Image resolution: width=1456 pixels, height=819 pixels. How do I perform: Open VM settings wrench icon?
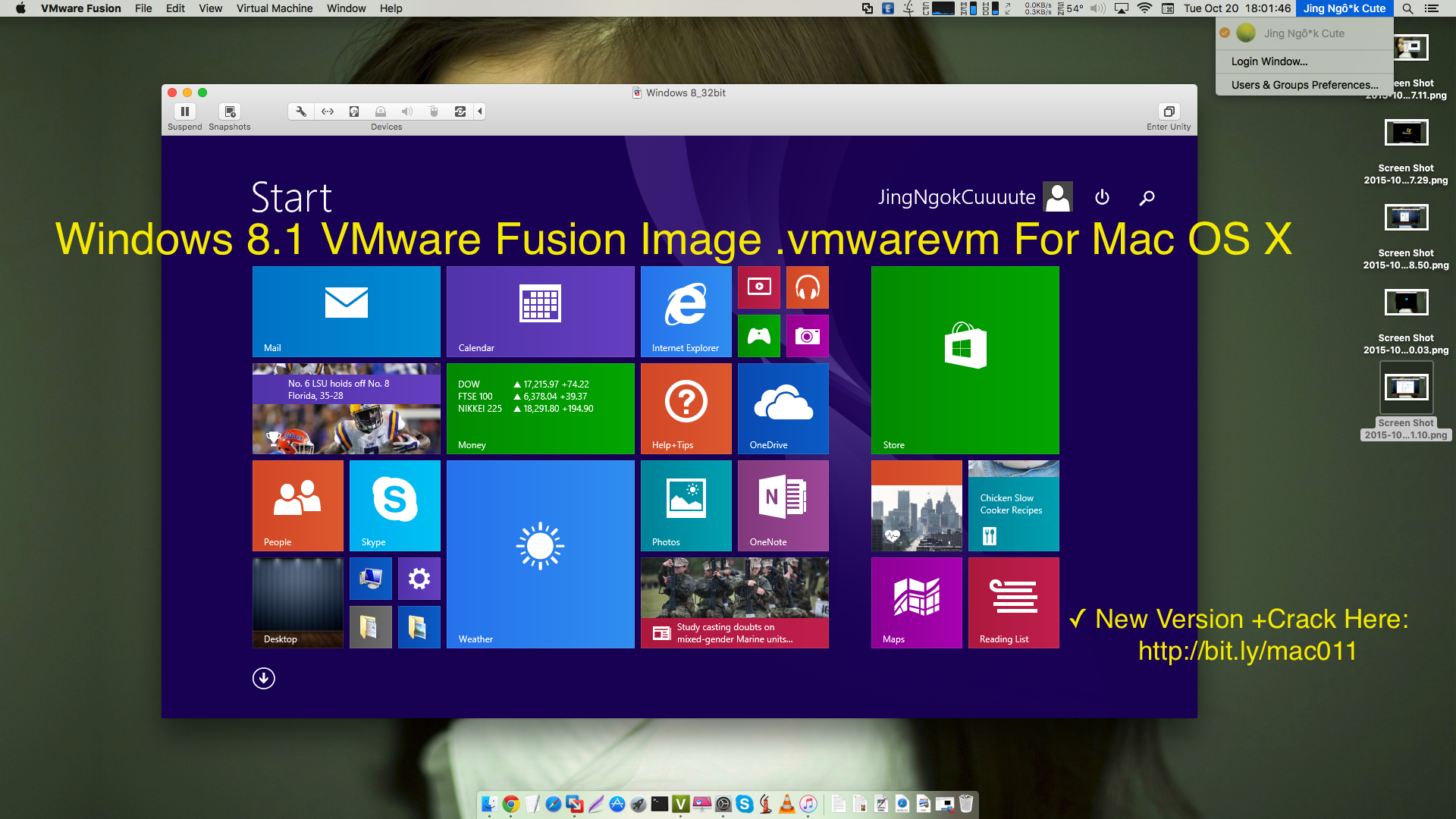301,111
